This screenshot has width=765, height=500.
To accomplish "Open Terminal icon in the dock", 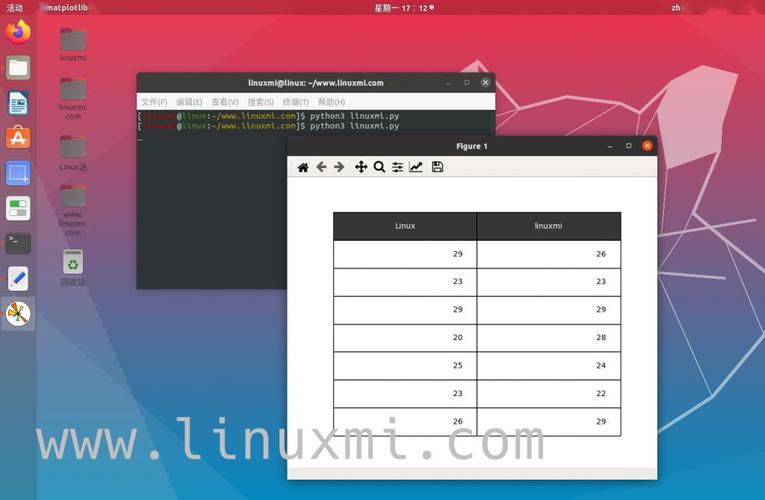I will [18, 243].
